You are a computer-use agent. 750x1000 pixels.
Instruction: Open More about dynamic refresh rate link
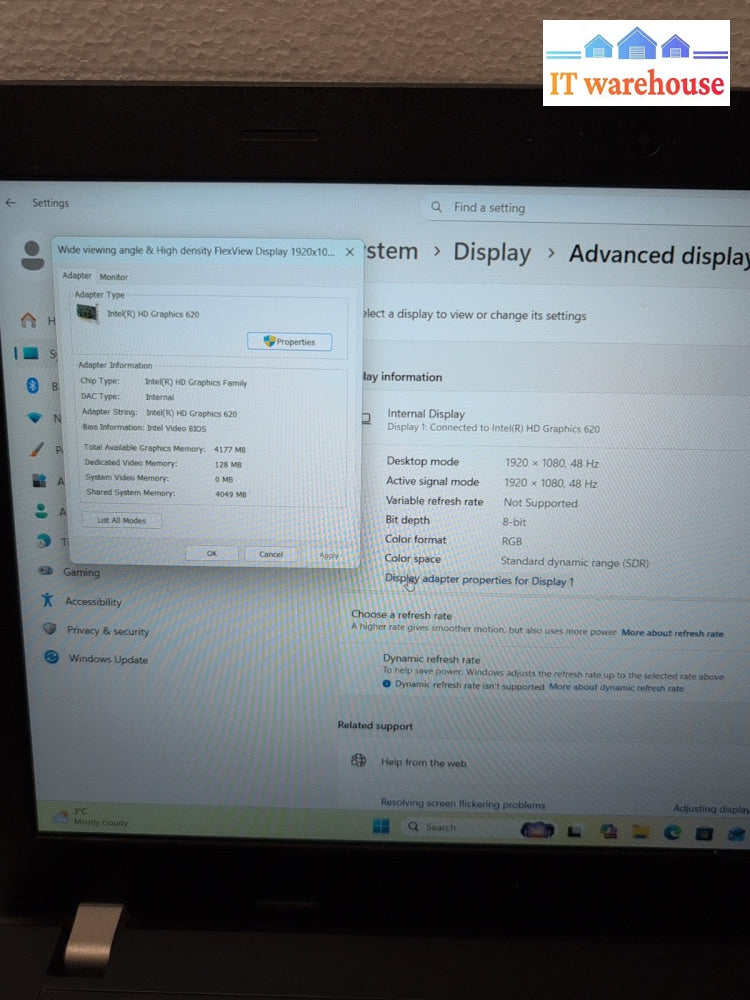[616, 688]
